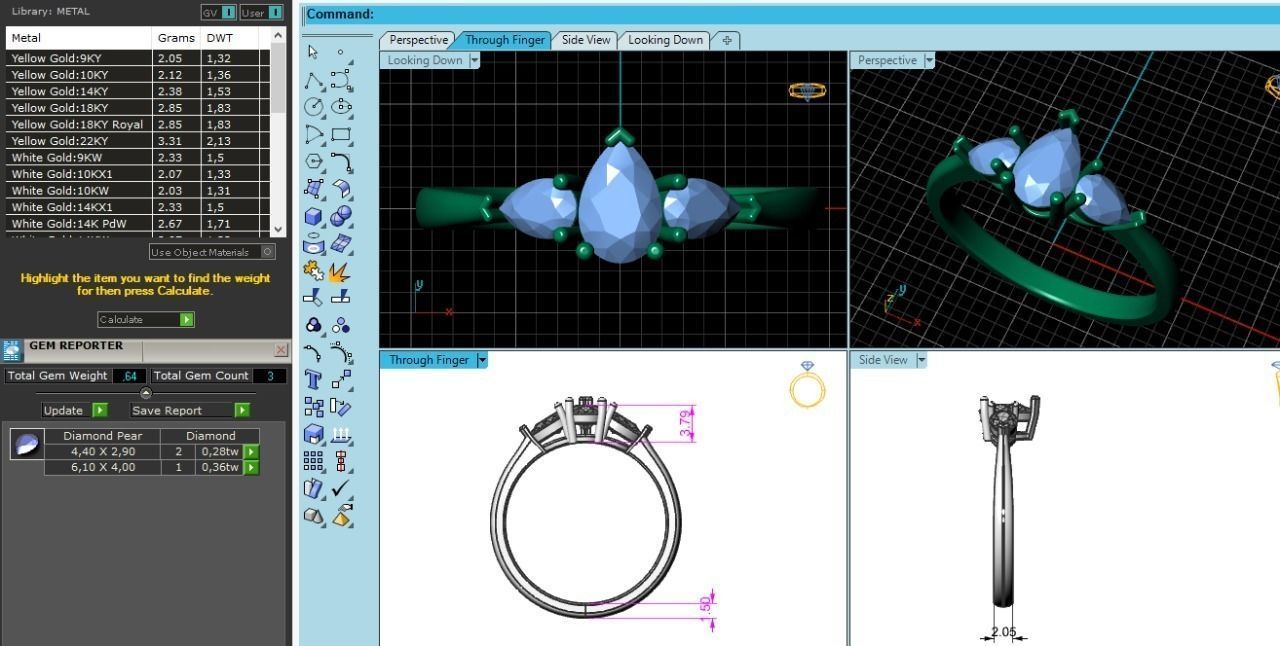This screenshot has height=646, width=1280.
Task: Switch to the Side View tab
Action: click(x=585, y=40)
